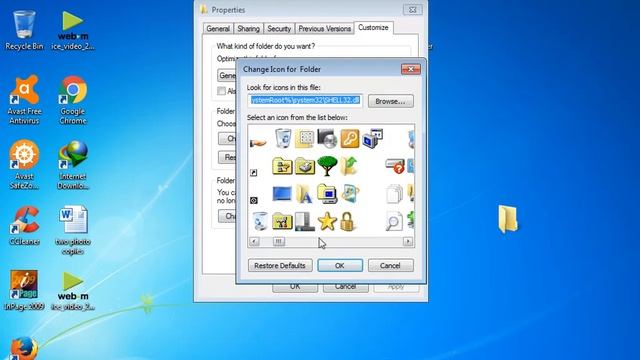The image size is (640, 360).
Task: Select the folder with computer icon
Action: point(327,193)
